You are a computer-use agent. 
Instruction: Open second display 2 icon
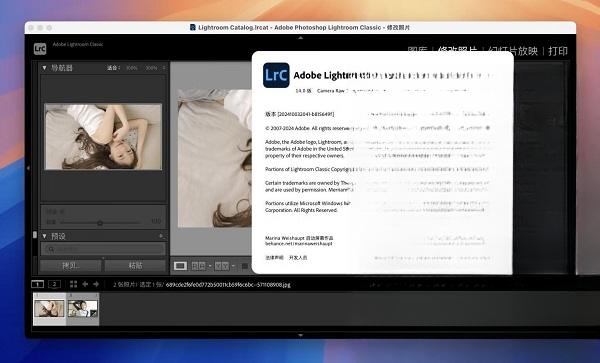(x=54, y=284)
